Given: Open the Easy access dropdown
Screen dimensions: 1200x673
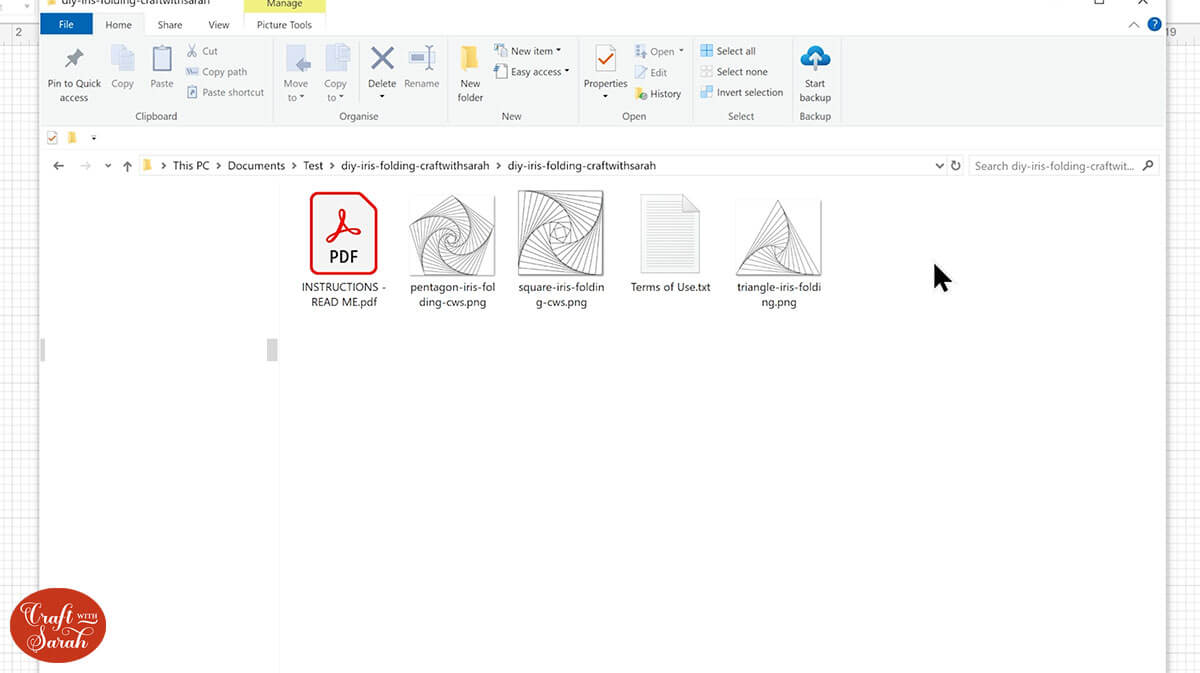Looking at the screenshot, I should point(533,72).
